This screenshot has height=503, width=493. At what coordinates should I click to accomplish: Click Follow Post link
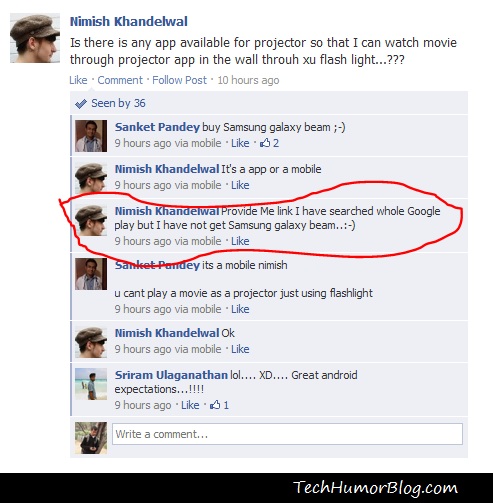tap(179, 80)
